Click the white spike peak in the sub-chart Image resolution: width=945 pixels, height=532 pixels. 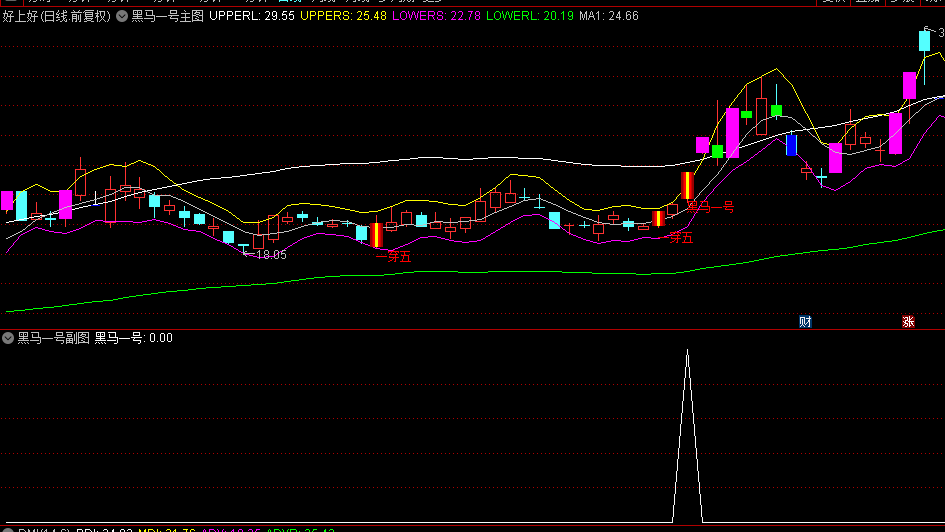coord(688,352)
